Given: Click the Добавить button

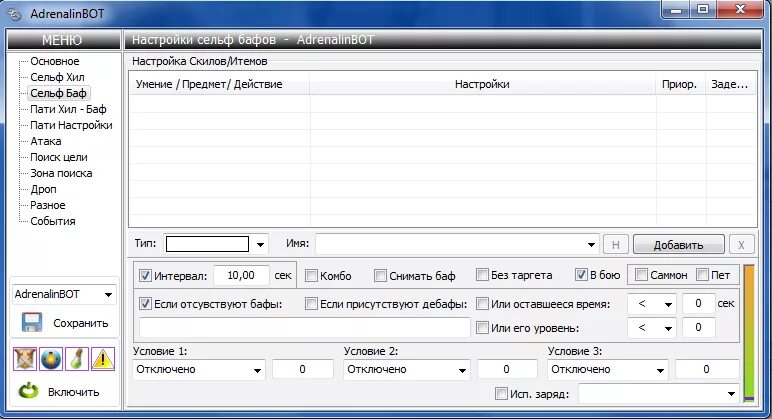Looking at the screenshot, I should point(678,245).
